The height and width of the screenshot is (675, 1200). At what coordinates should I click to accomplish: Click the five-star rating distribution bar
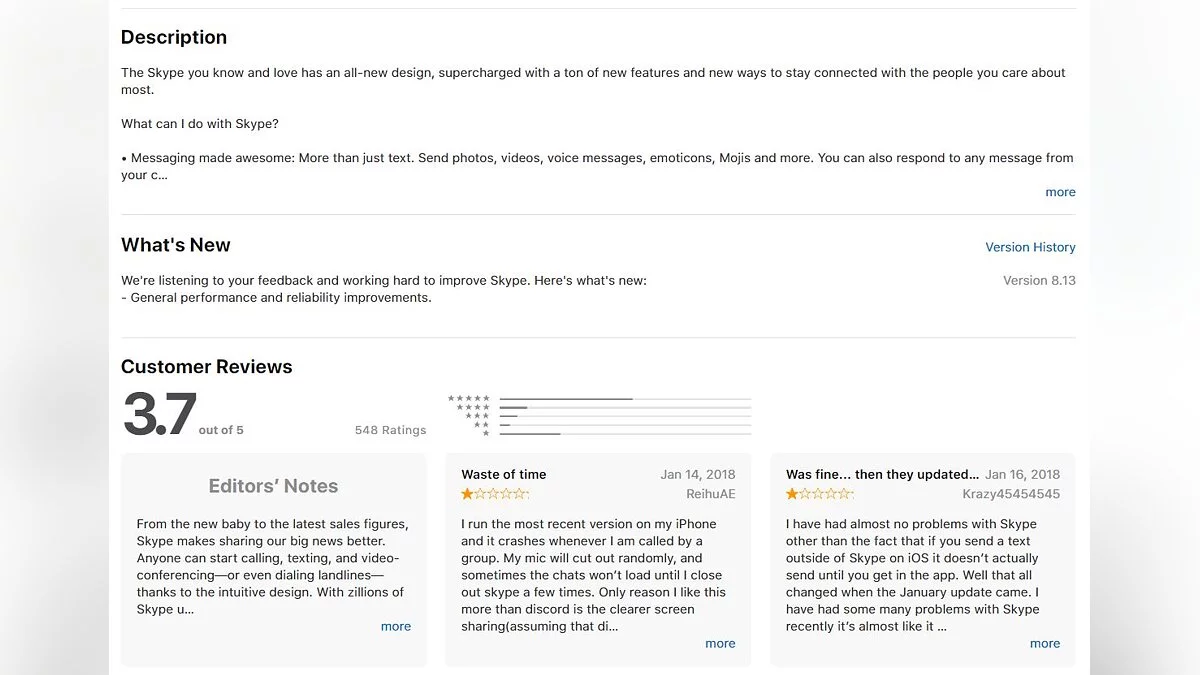pos(625,399)
